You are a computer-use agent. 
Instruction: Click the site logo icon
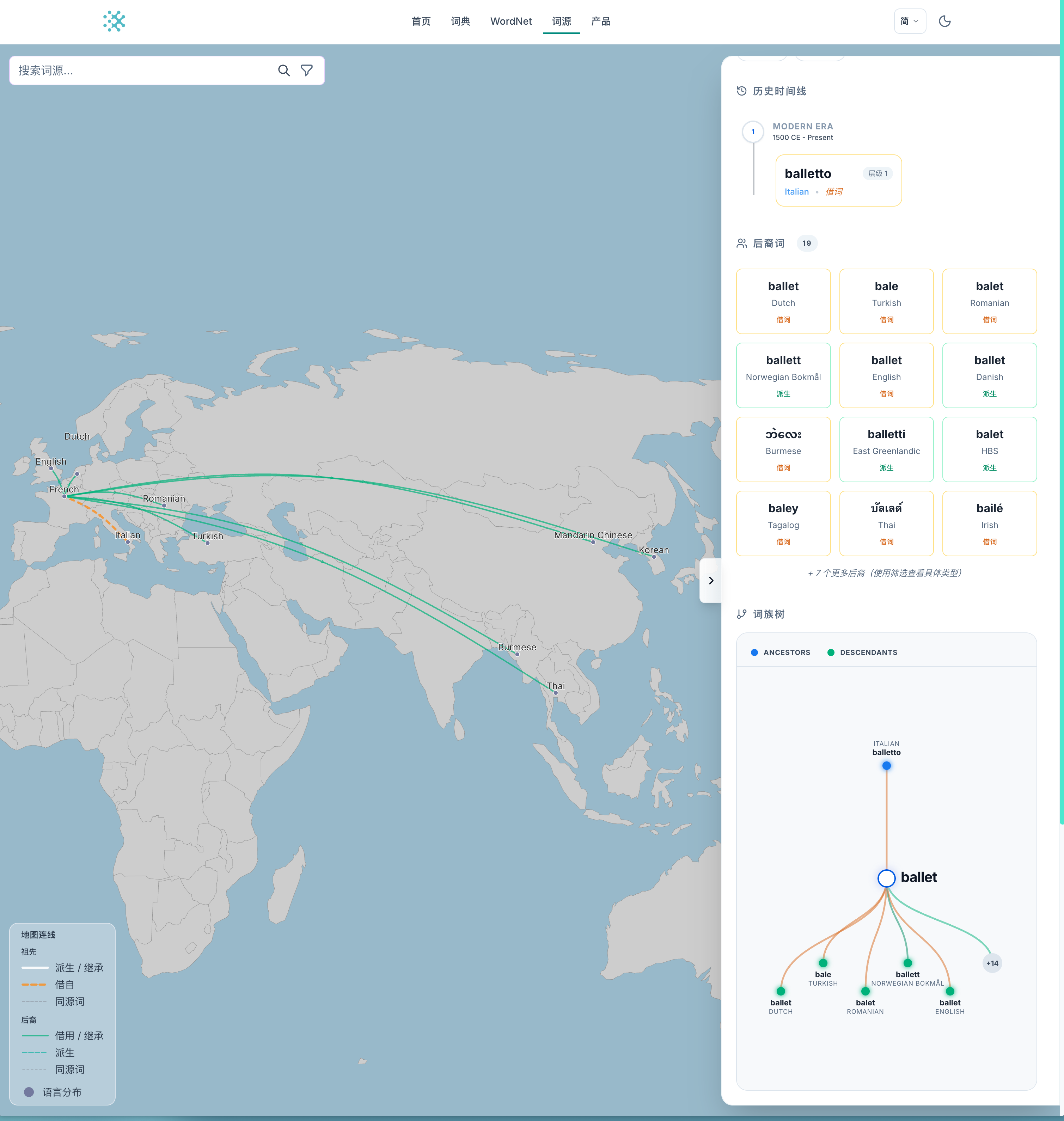[114, 22]
